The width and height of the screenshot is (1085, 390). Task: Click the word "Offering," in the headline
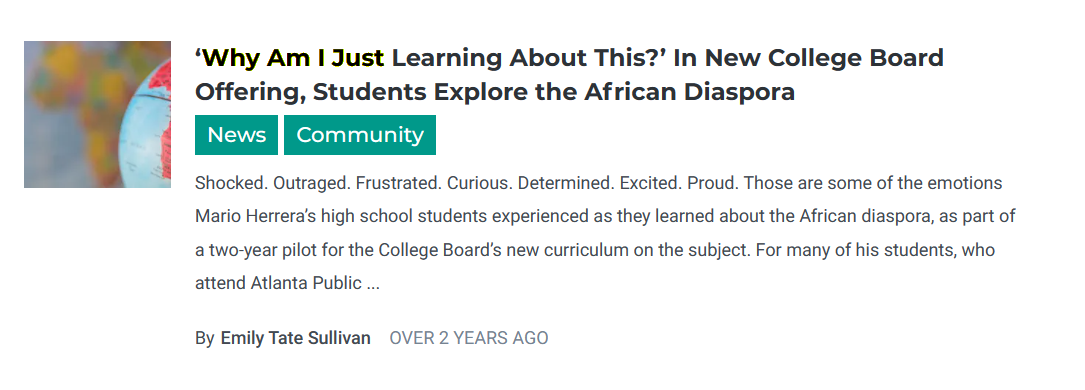coord(249,91)
